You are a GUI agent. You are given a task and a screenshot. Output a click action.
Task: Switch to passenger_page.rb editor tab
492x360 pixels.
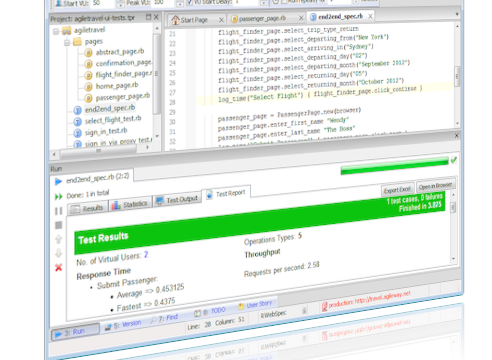click(x=262, y=18)
